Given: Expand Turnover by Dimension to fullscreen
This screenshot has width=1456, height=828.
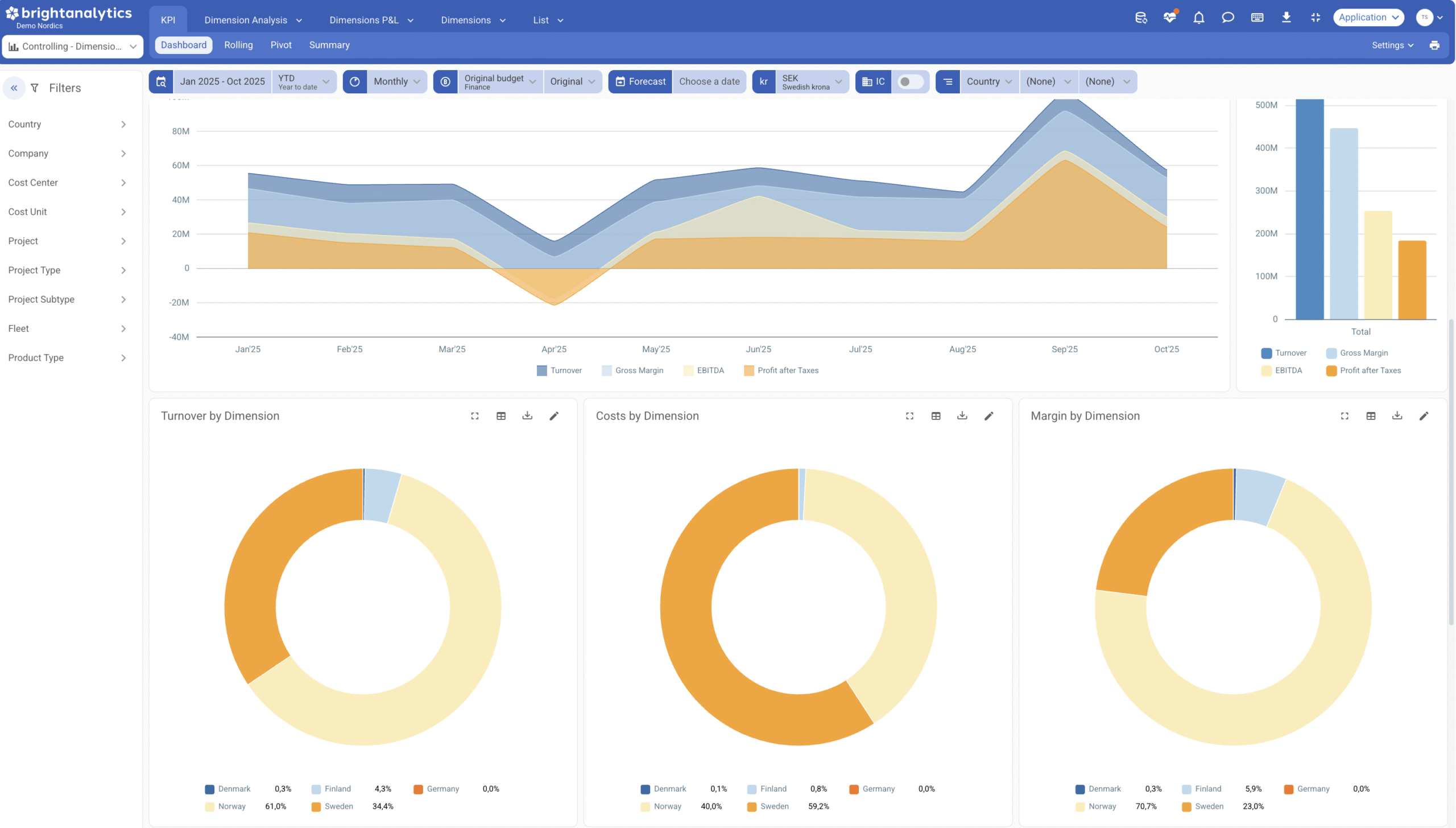Looking at the screenshot, I should click(474, 416).
